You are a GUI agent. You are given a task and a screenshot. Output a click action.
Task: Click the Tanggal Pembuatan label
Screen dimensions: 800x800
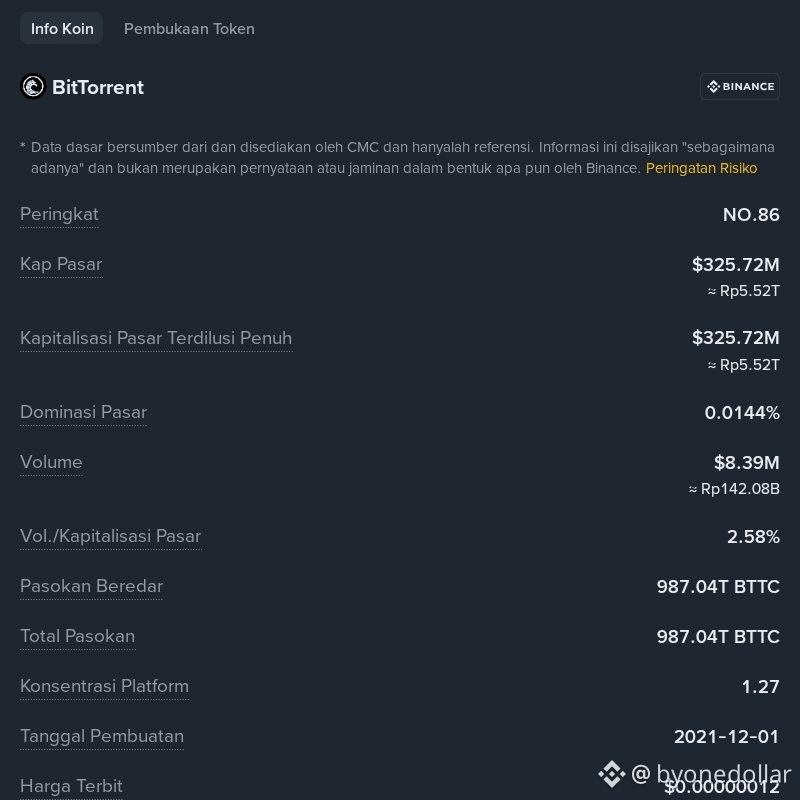[x=102, y=736]
